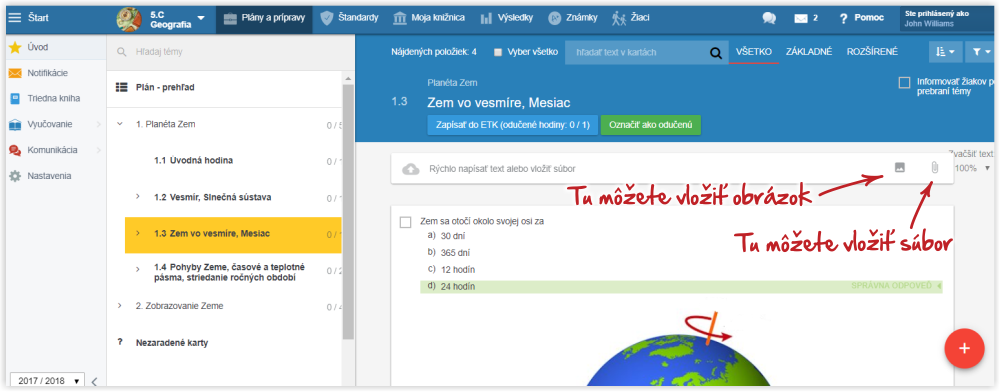Screen dimensions: 1000x392
Task: Click the Označiť ako odučenú button
Action: pos(651,124)
